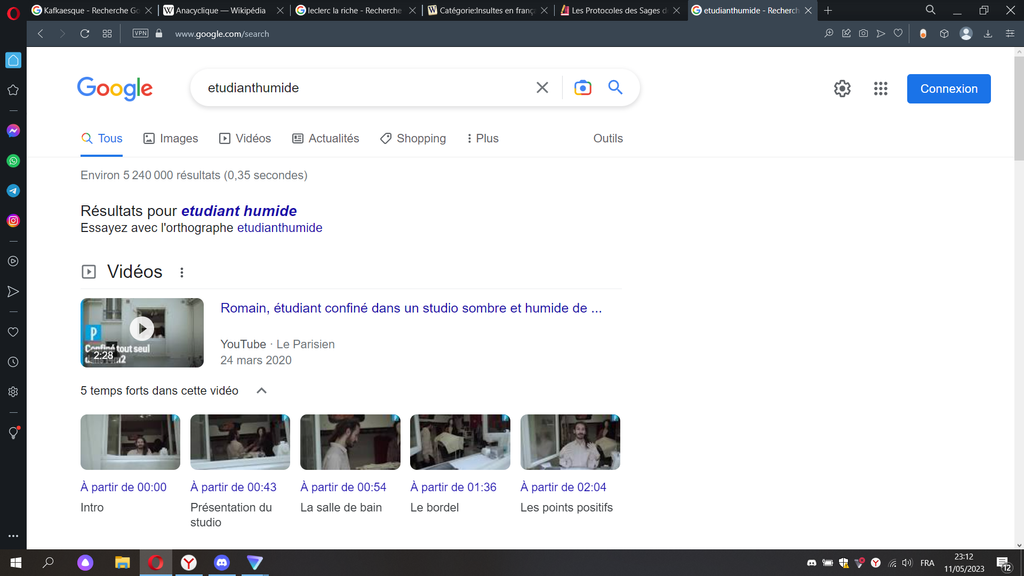The image size is (1024, 576).
Task: Open Instagram in Opera sidebar
Action: coord(13,220)
